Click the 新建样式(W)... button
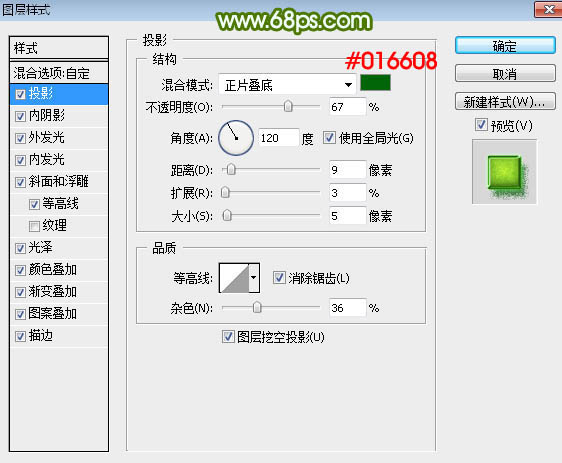 505,101
